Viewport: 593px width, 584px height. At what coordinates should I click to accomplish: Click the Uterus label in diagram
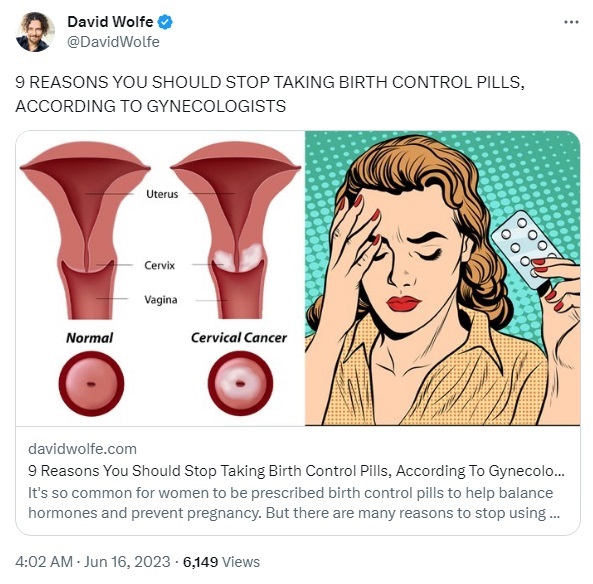click(x=162, y=194)
